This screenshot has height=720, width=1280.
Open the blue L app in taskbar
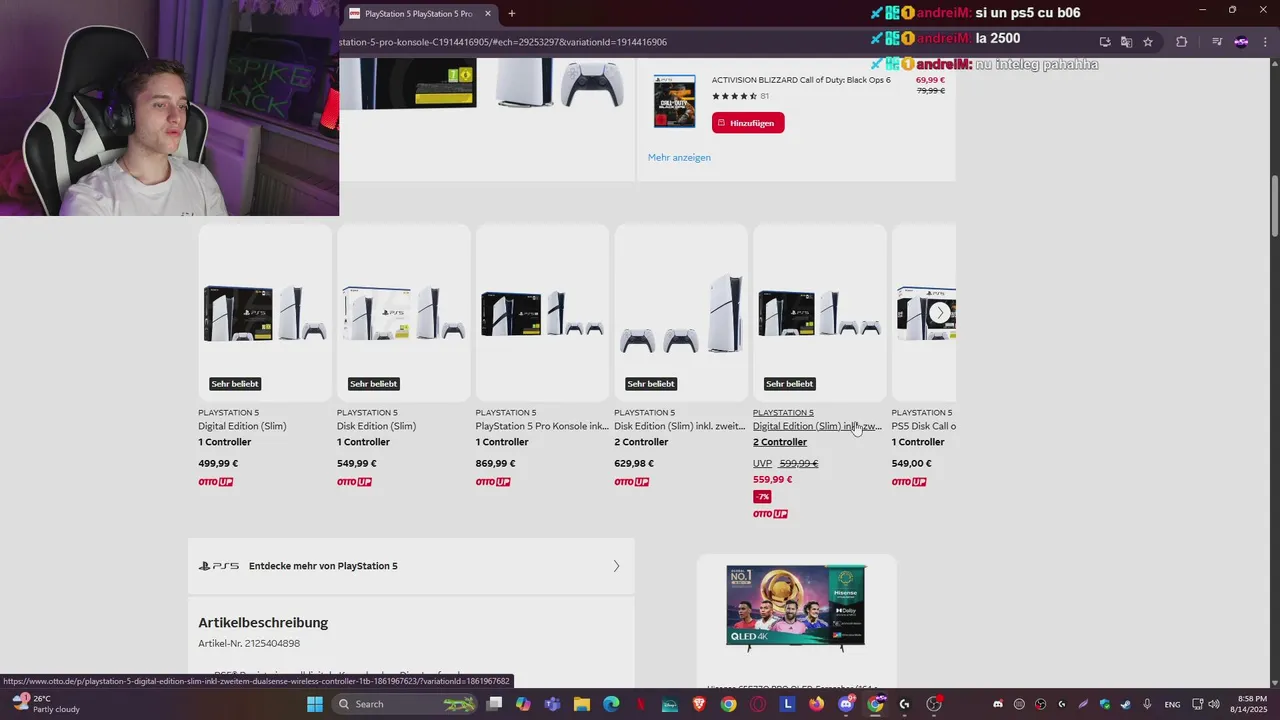[788, 704]
